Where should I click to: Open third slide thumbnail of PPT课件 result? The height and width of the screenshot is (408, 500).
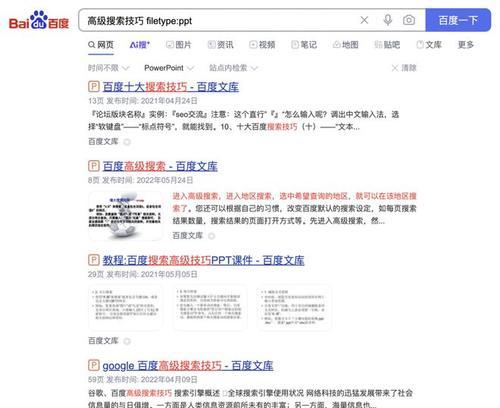[x=294, y=307]
